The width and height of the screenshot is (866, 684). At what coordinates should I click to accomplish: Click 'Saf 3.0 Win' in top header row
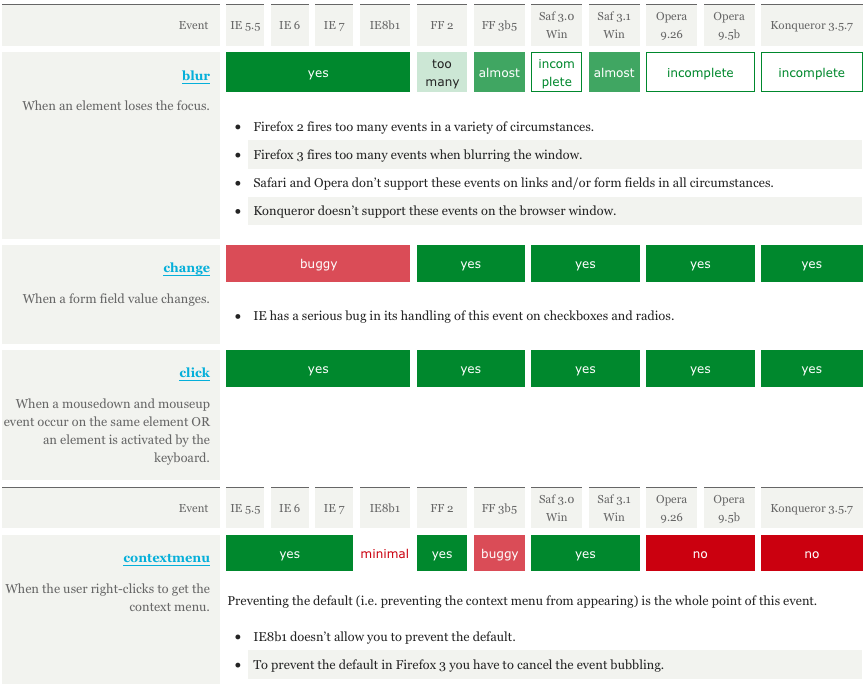tap(556, 25)
